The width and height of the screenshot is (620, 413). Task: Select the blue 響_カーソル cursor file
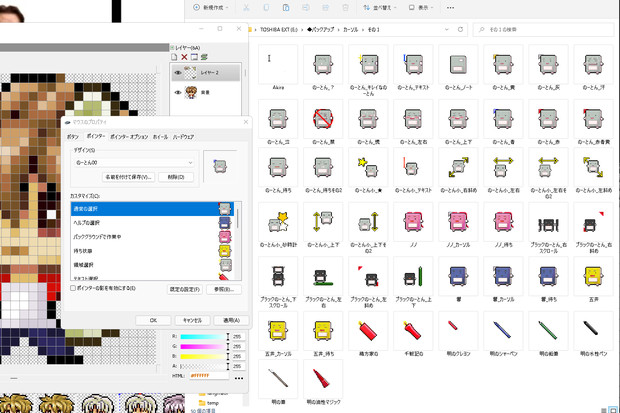point(503,280)
